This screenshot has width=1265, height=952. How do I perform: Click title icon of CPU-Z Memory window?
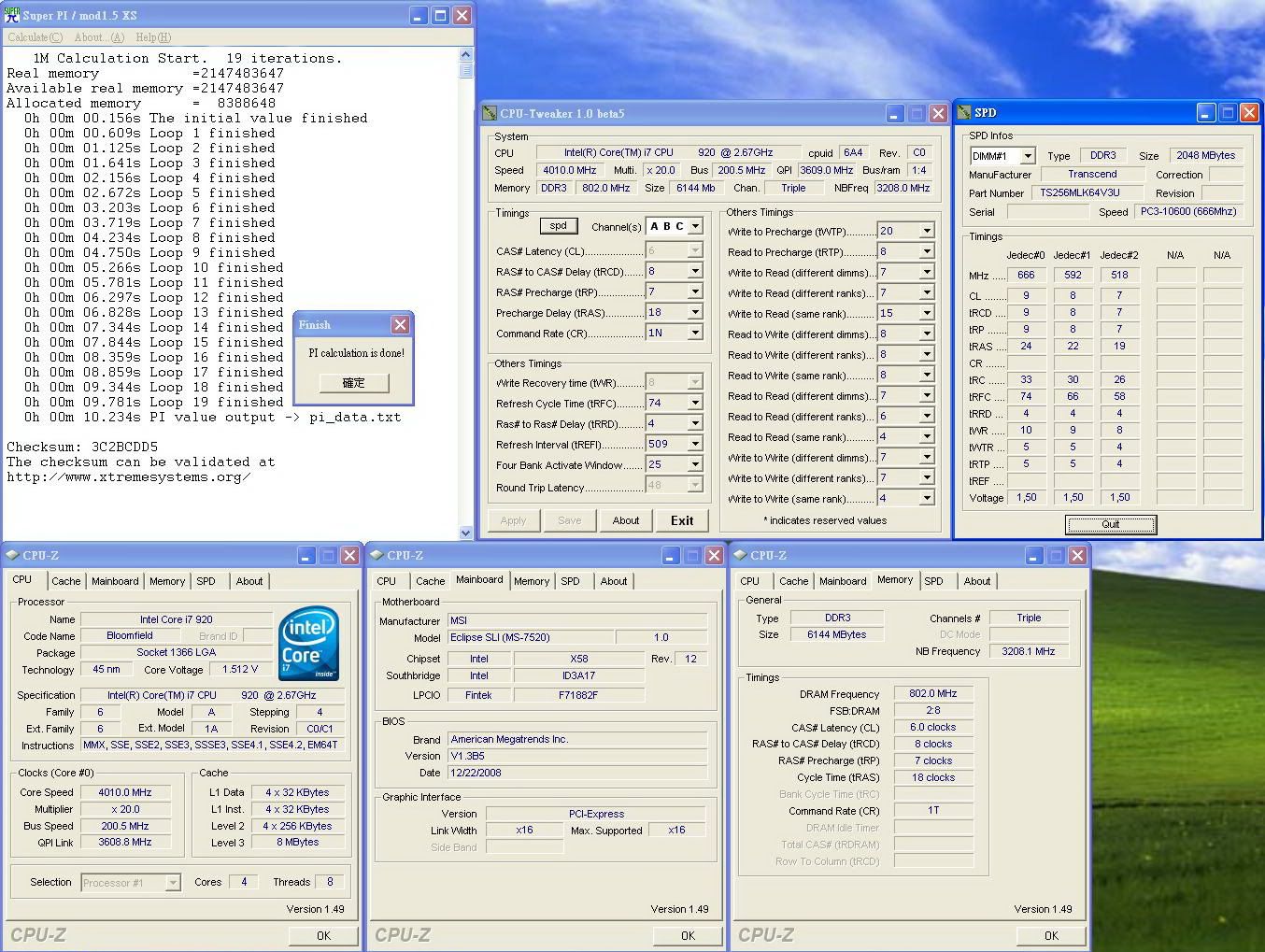[740, 555]
